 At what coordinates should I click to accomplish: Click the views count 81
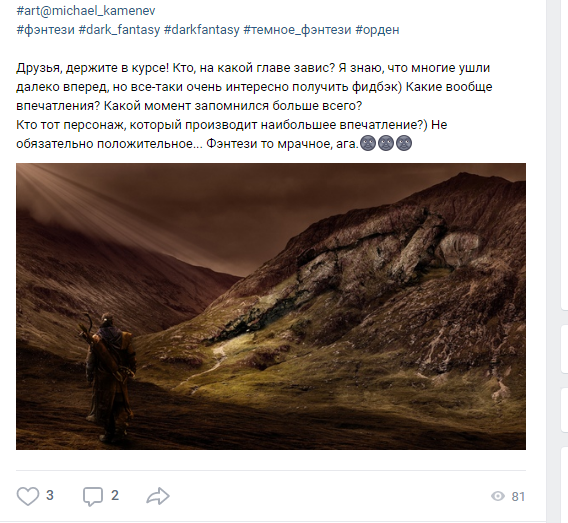pos(518,497)
